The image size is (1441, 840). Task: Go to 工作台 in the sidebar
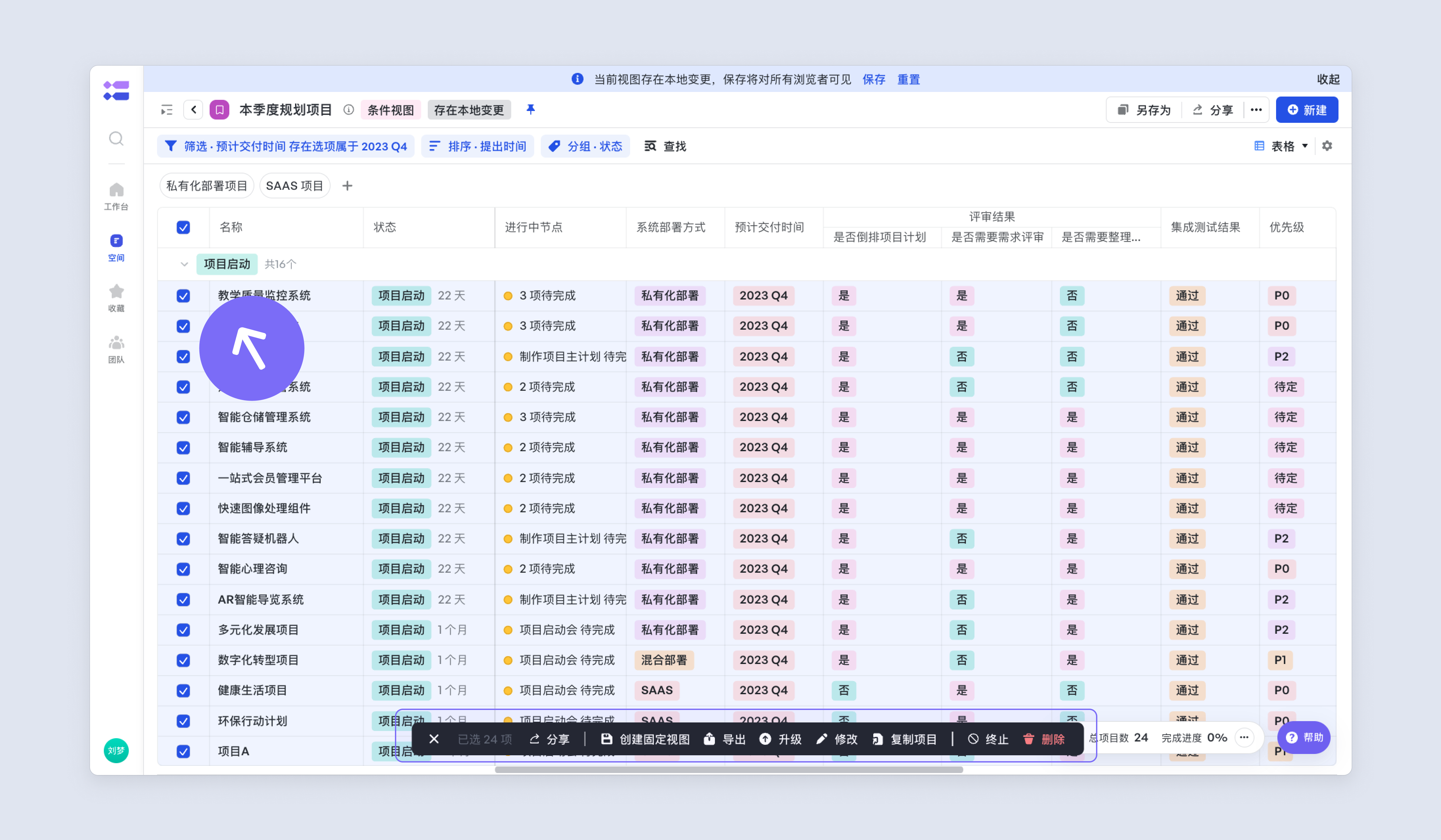(116, 196)
